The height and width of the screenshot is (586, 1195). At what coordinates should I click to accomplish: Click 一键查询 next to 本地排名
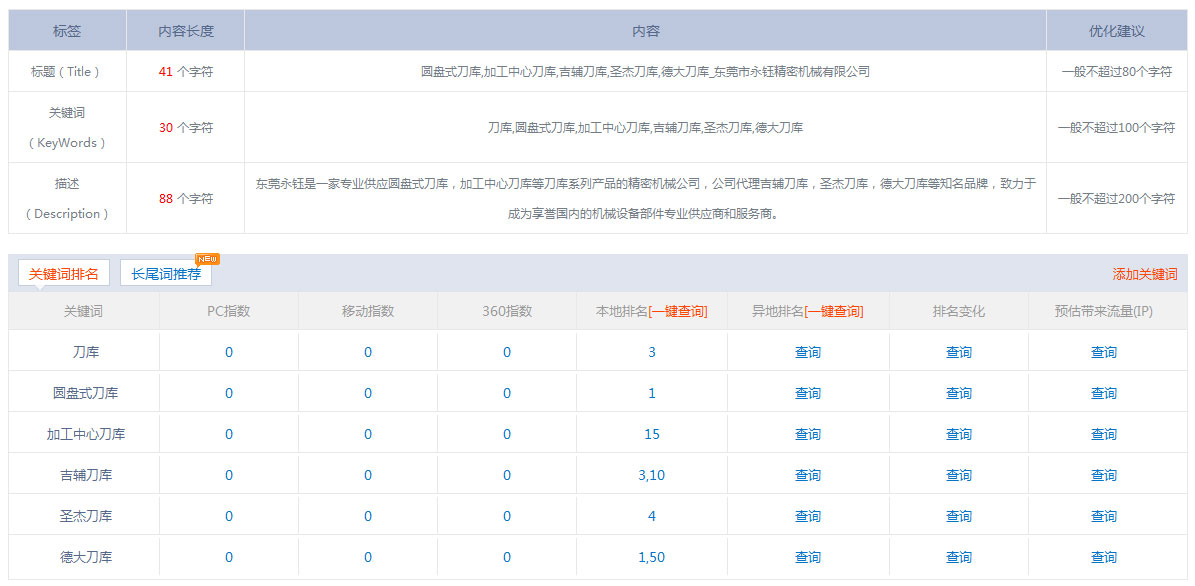tap(678, 311)
